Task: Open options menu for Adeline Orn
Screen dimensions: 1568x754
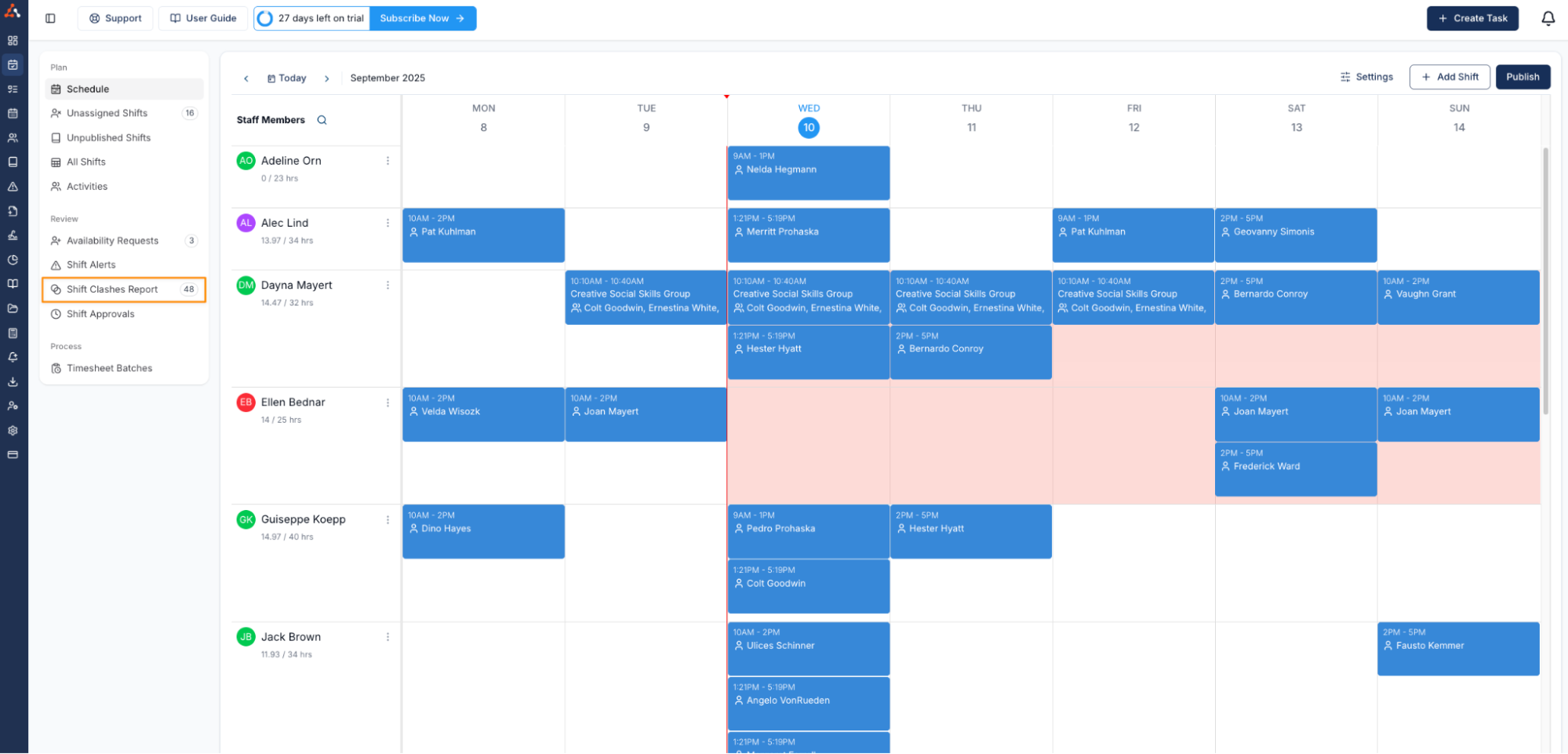Action: (x=387, y=161)
